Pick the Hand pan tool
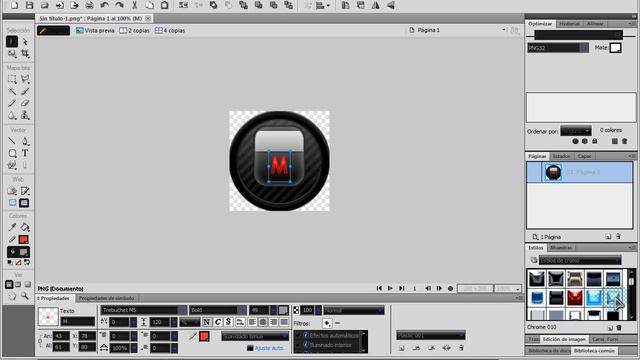This screenshot has height=360, width=640. (x=12, y=296)
